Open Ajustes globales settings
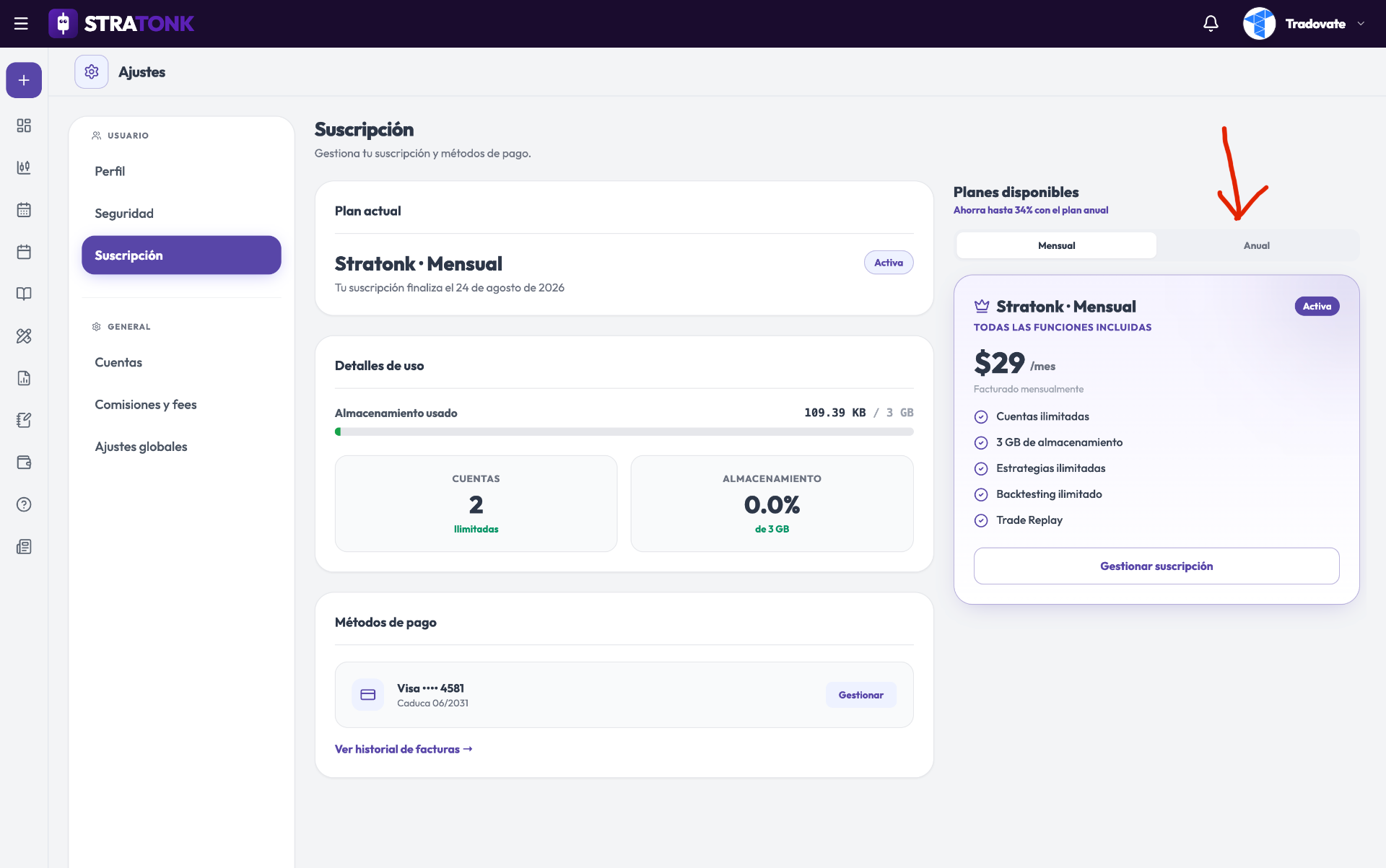The image size is (1386, 868). 181,447
